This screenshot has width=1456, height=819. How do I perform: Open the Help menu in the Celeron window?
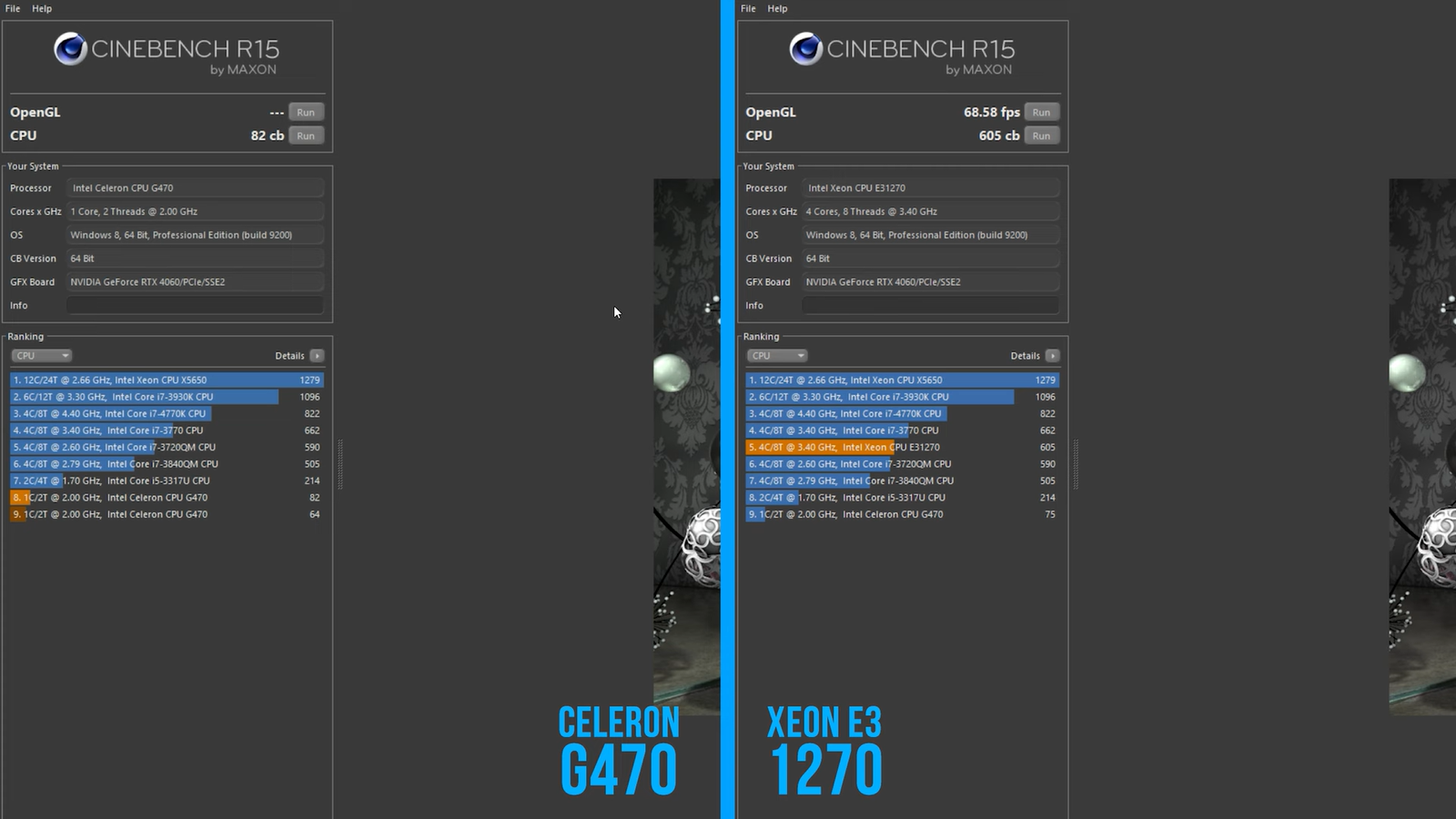pyautogui.click(x=42, y=8)
